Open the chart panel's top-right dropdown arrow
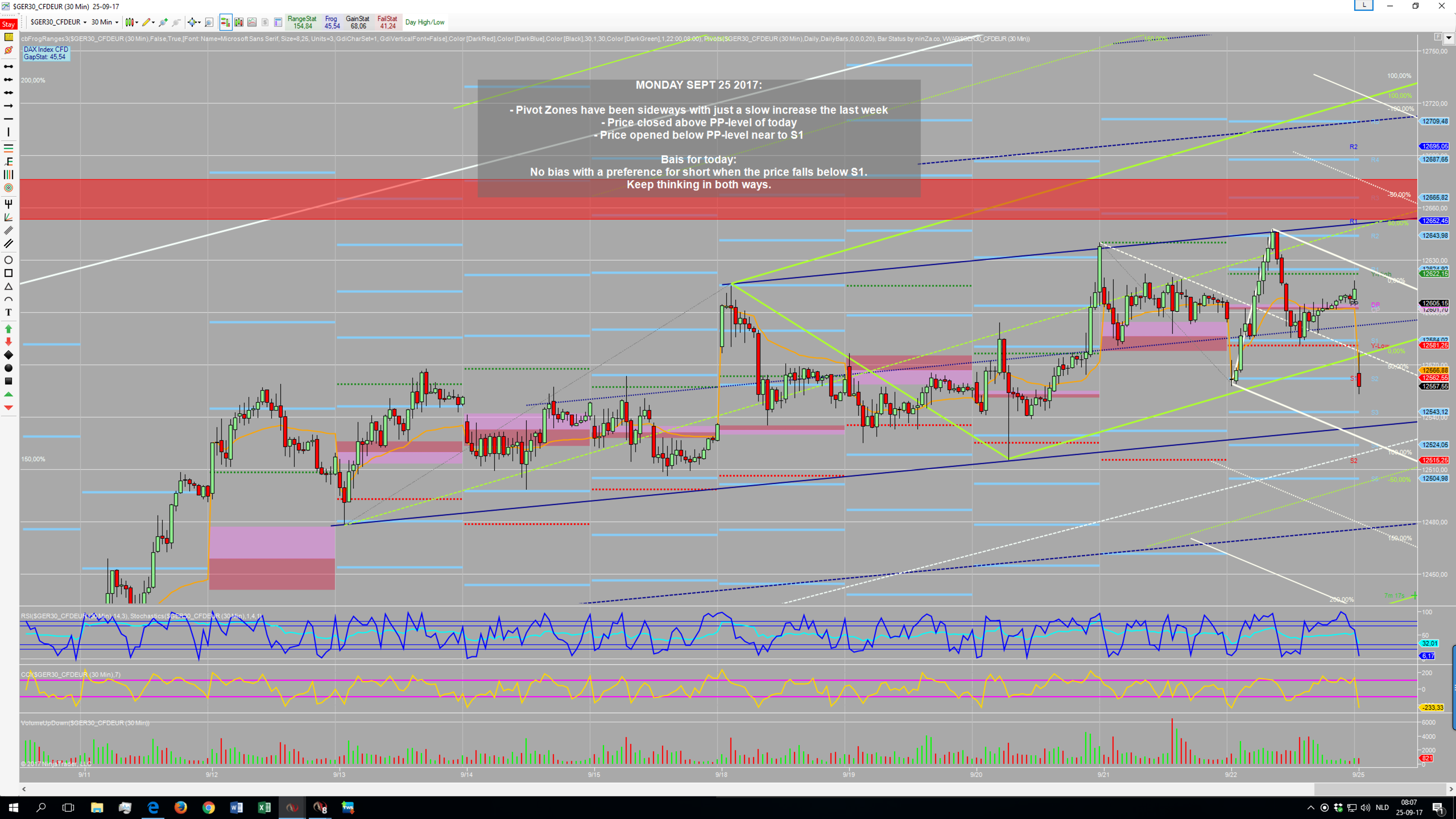 click(1448, 38)
